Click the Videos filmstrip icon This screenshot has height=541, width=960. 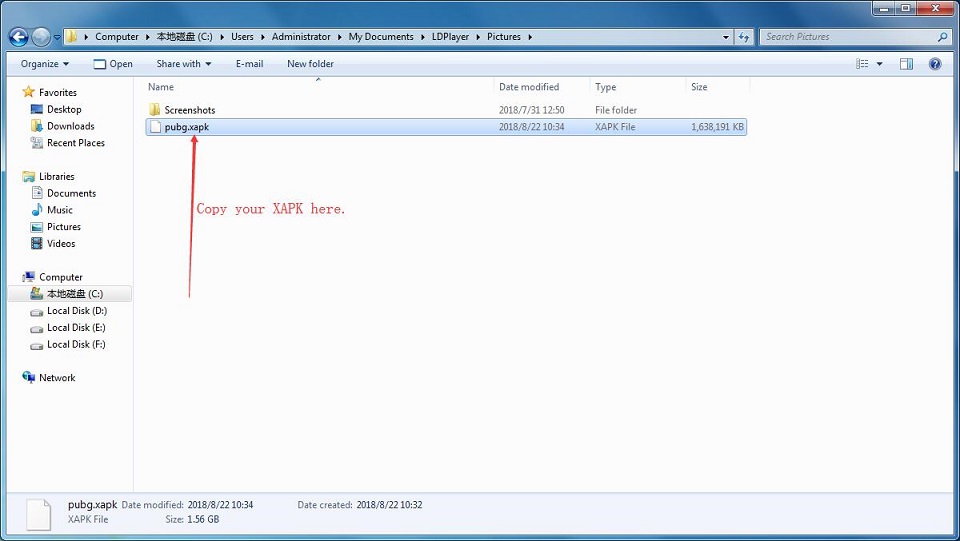coord(37,244)
